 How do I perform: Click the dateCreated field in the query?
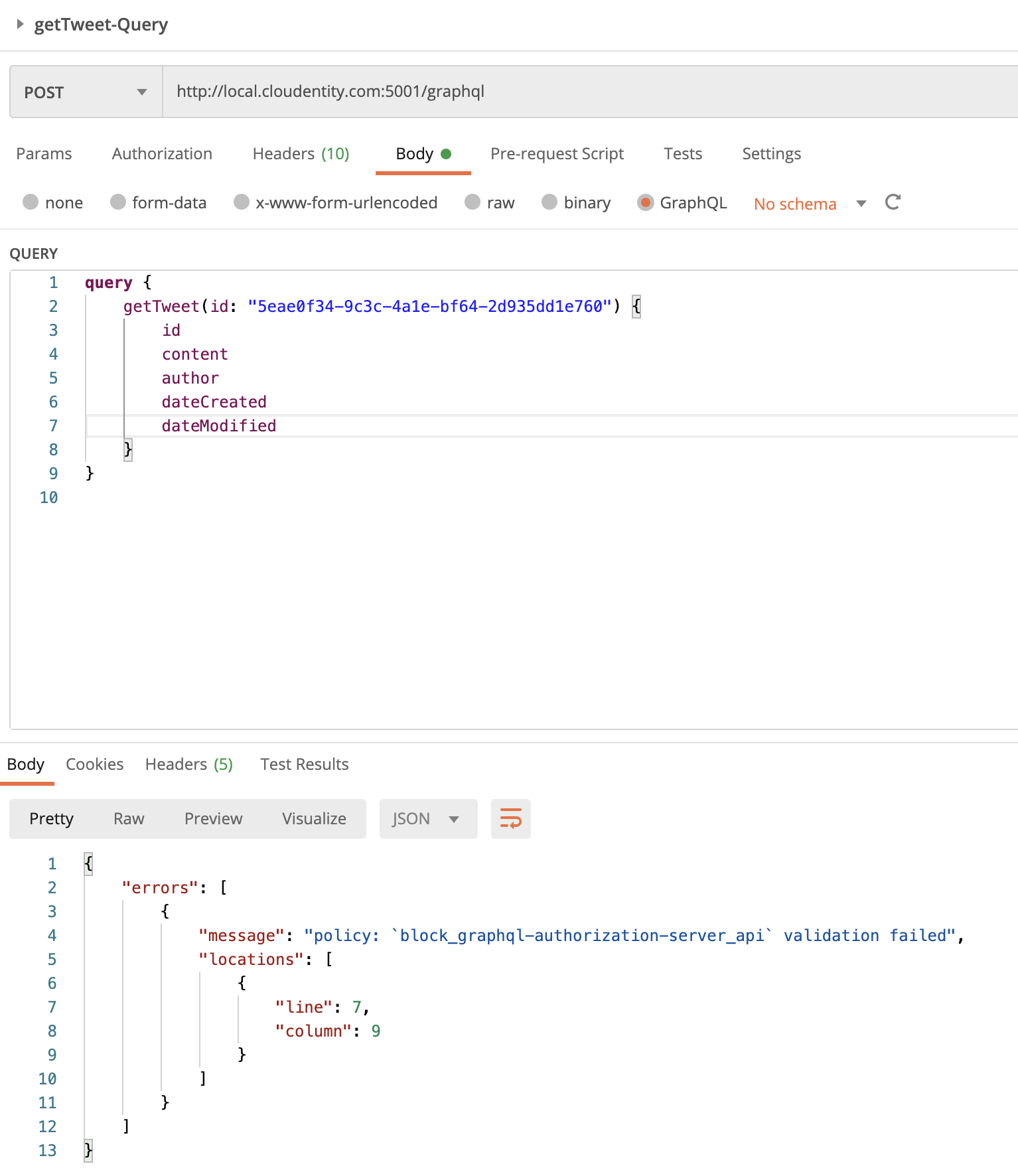click(x=214, y=402)
